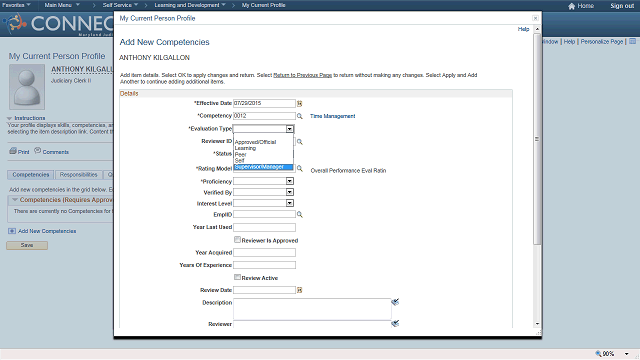
Task: Click the dialog vertical scrollbar down arrow
Action: 537,324
